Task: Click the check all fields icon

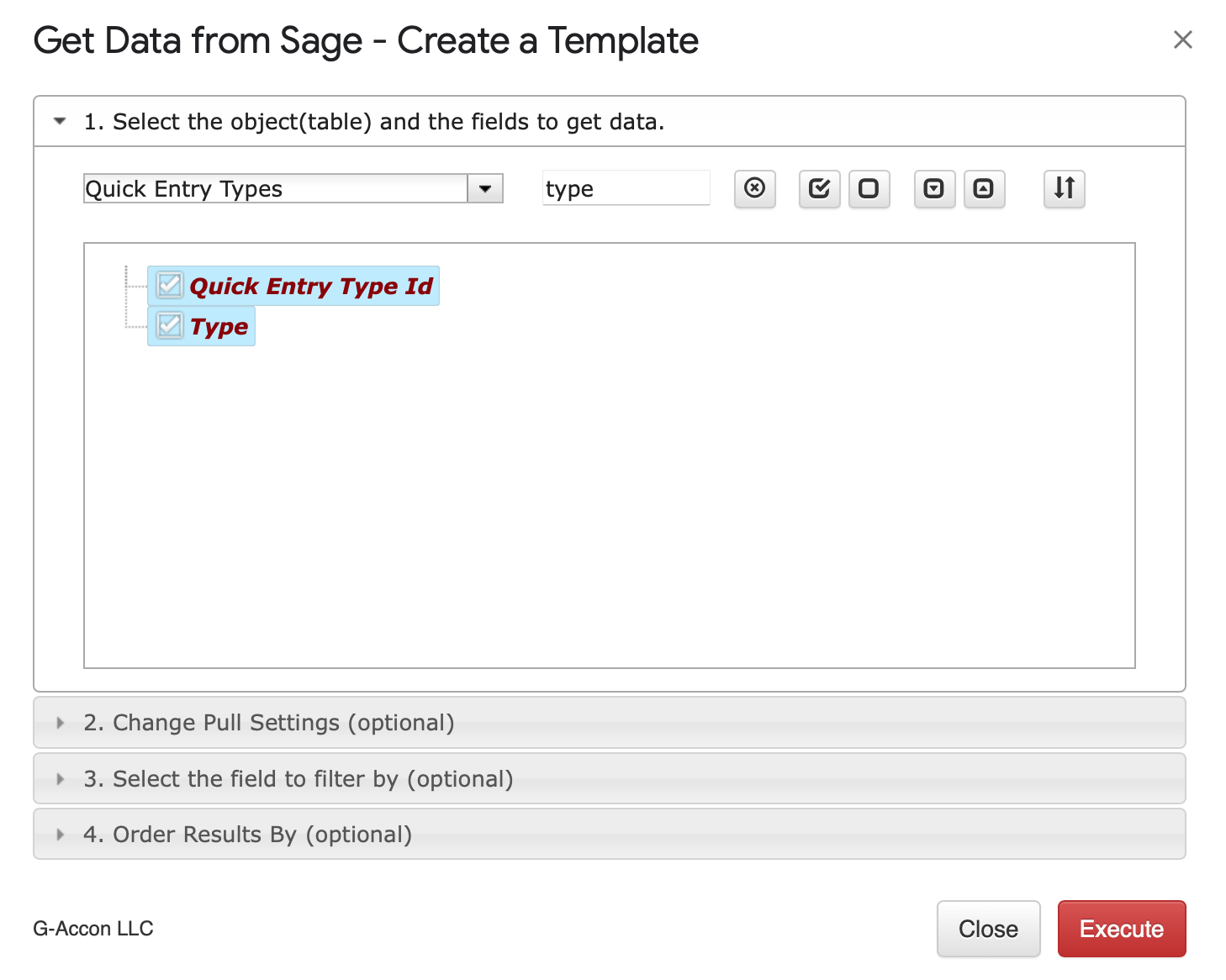Action: tap(819, 188)
